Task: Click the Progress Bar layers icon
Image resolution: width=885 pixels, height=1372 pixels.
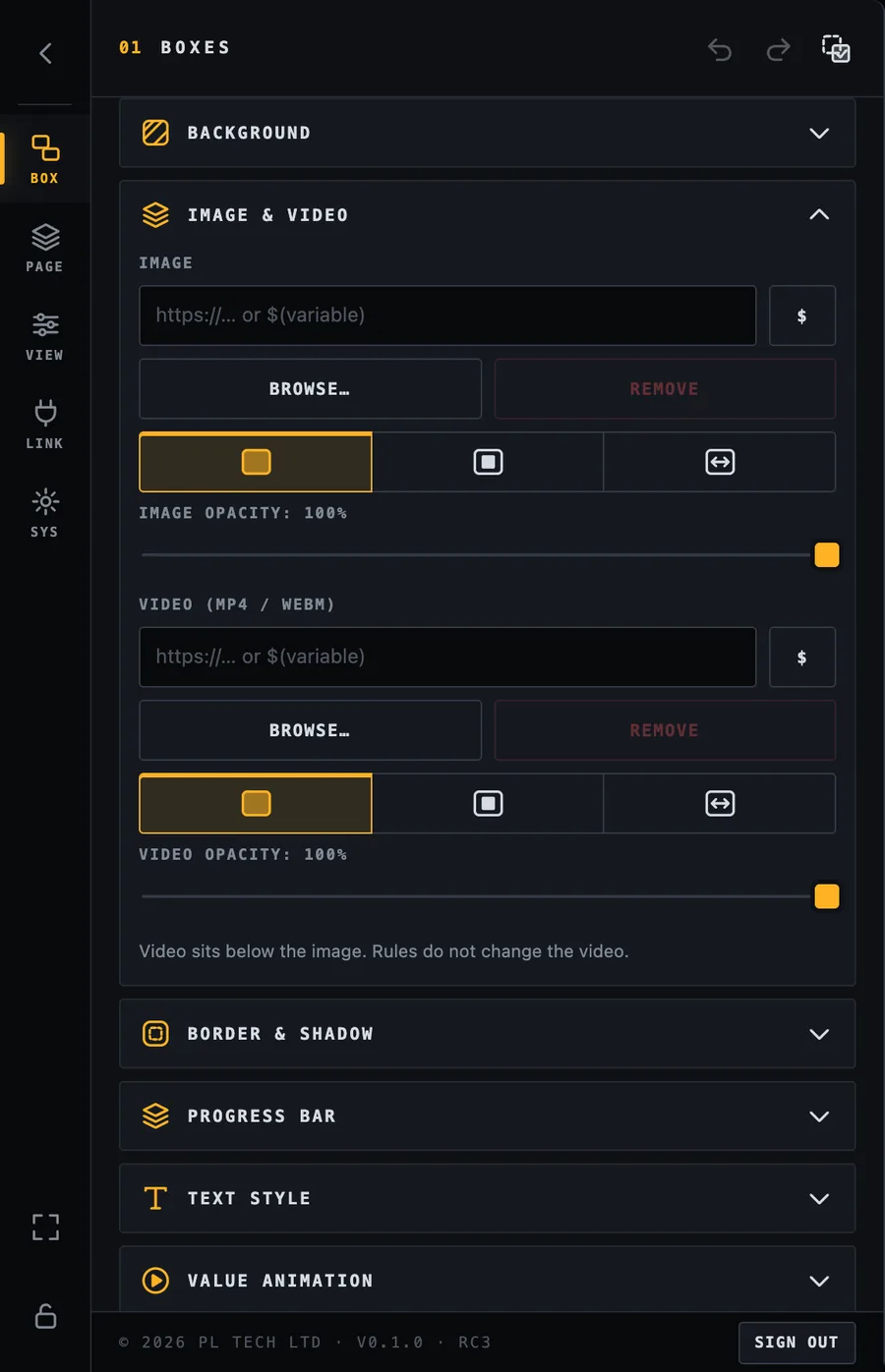Action: coord(155,1115)
